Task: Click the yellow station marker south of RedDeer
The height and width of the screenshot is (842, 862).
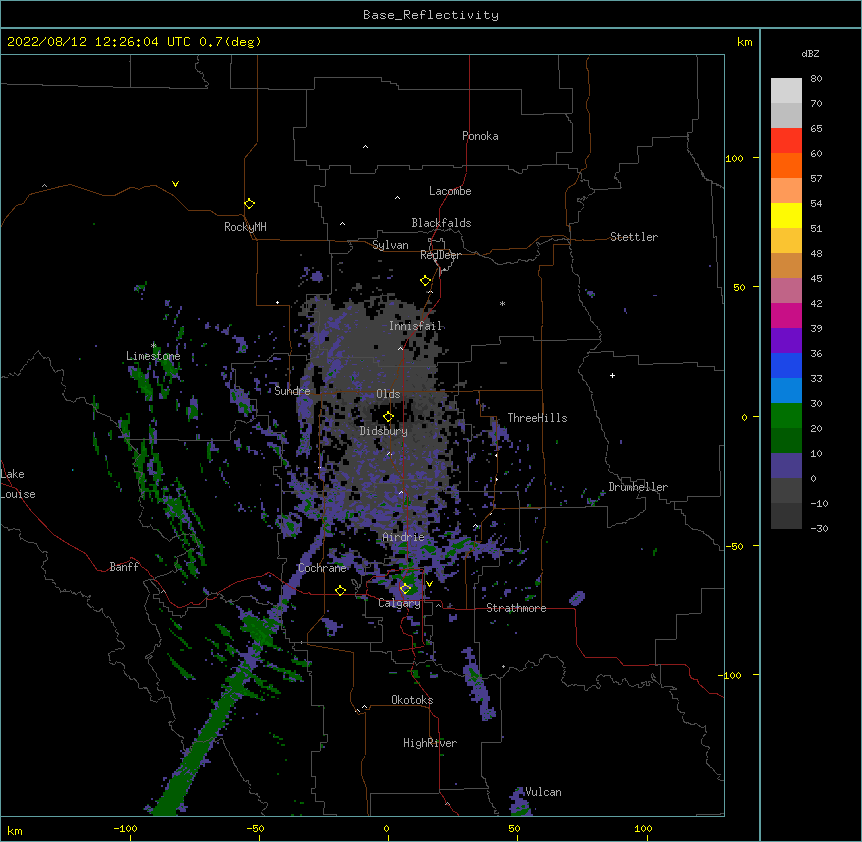Action: [x=425, y=281]
